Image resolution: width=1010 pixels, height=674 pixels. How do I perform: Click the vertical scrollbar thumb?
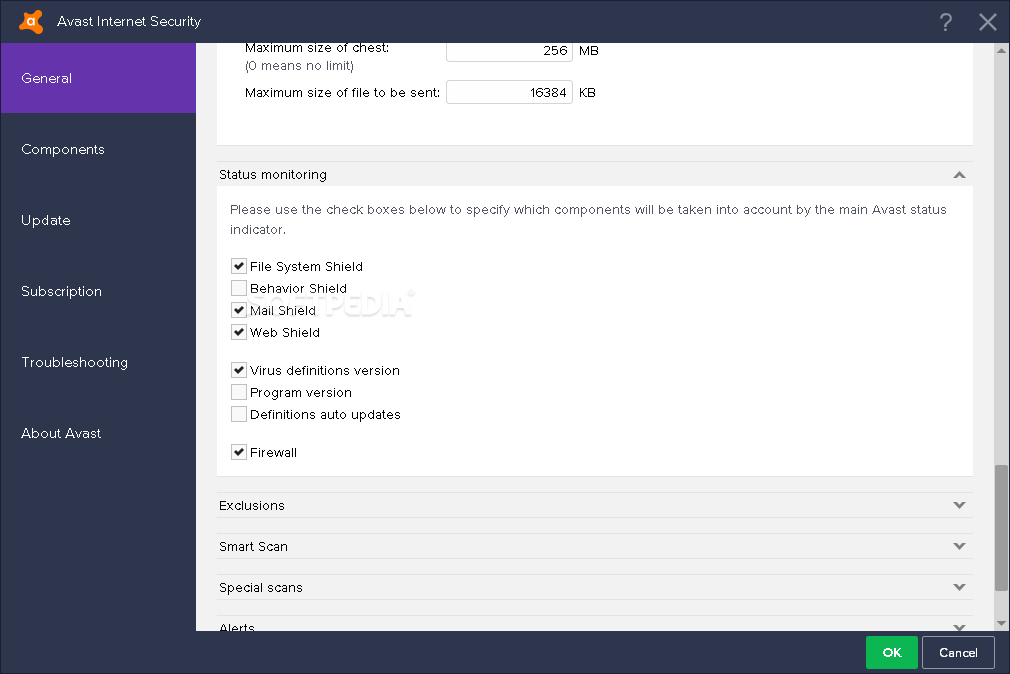click(x=1001, y=528)
